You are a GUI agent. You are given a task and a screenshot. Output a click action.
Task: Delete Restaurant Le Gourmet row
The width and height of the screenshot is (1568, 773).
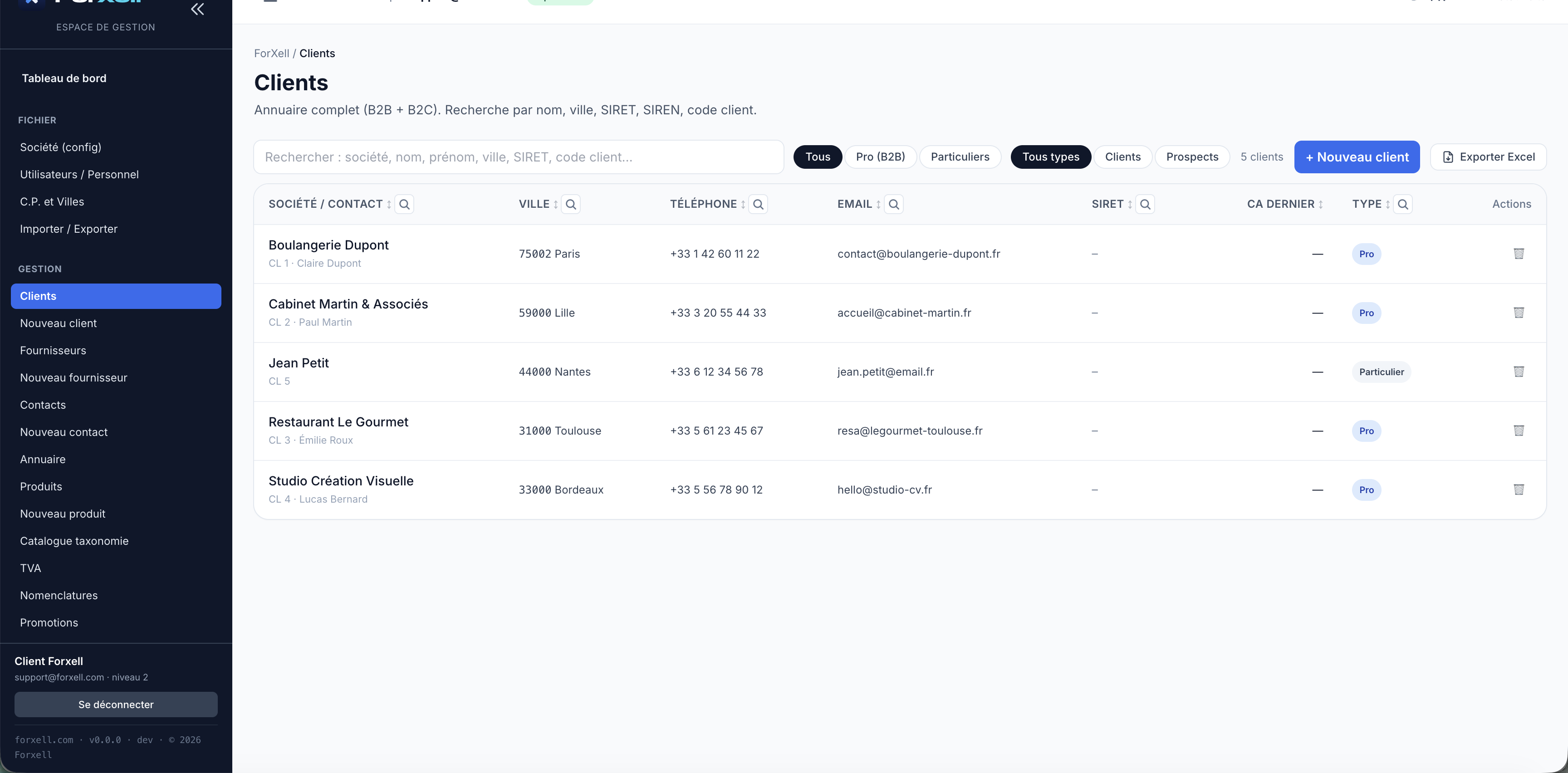click(1519, 431)
